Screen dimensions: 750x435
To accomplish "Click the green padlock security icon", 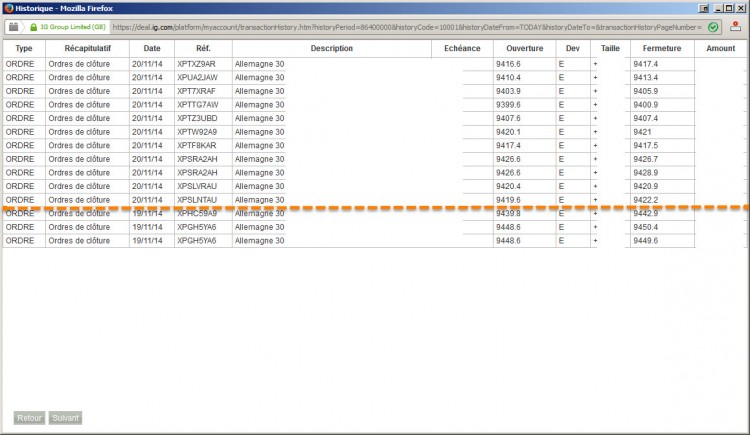I will tap(33, 27).
